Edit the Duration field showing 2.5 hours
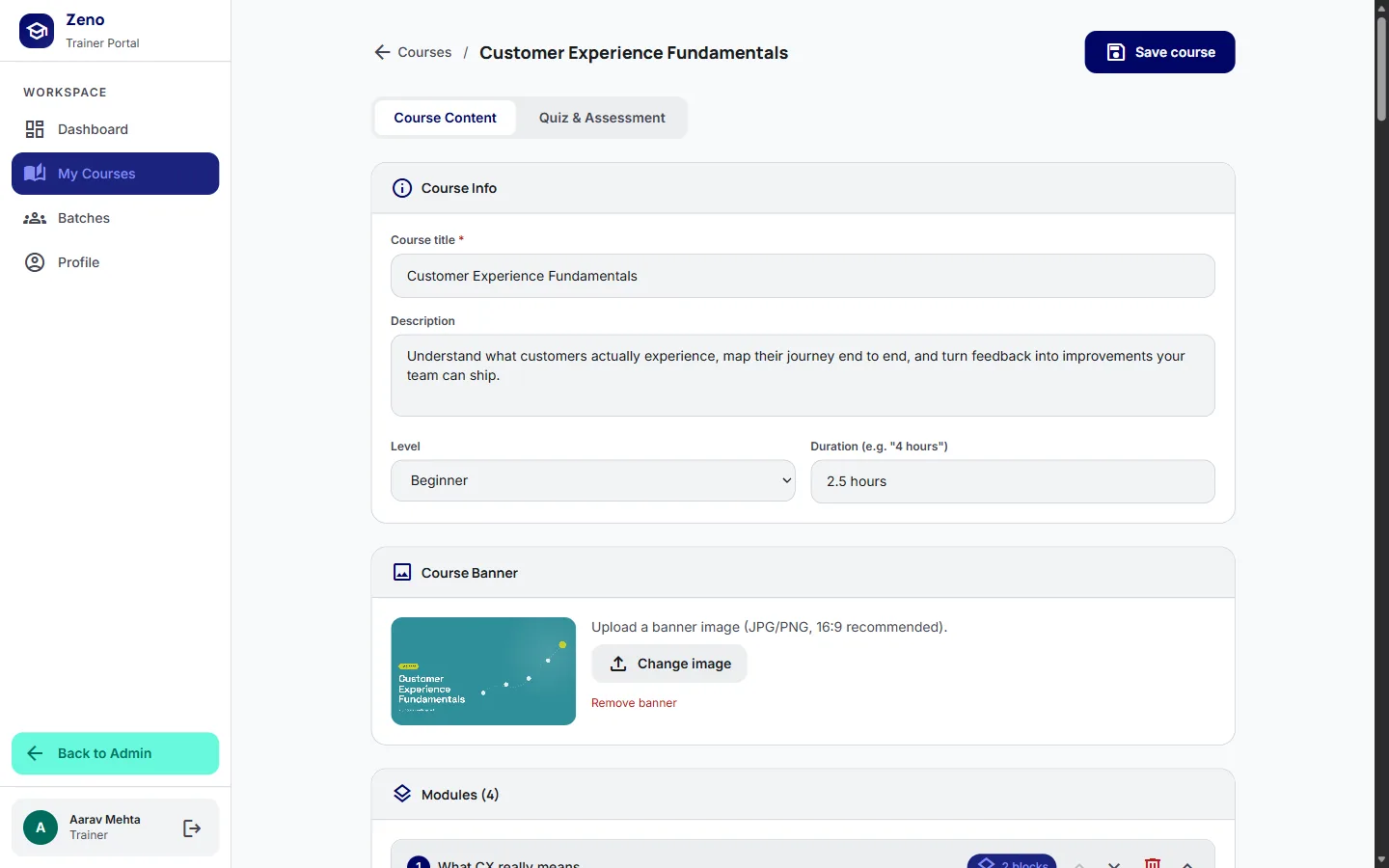The width and height of the screenshot is (1389, 868). pos(1013,481)
